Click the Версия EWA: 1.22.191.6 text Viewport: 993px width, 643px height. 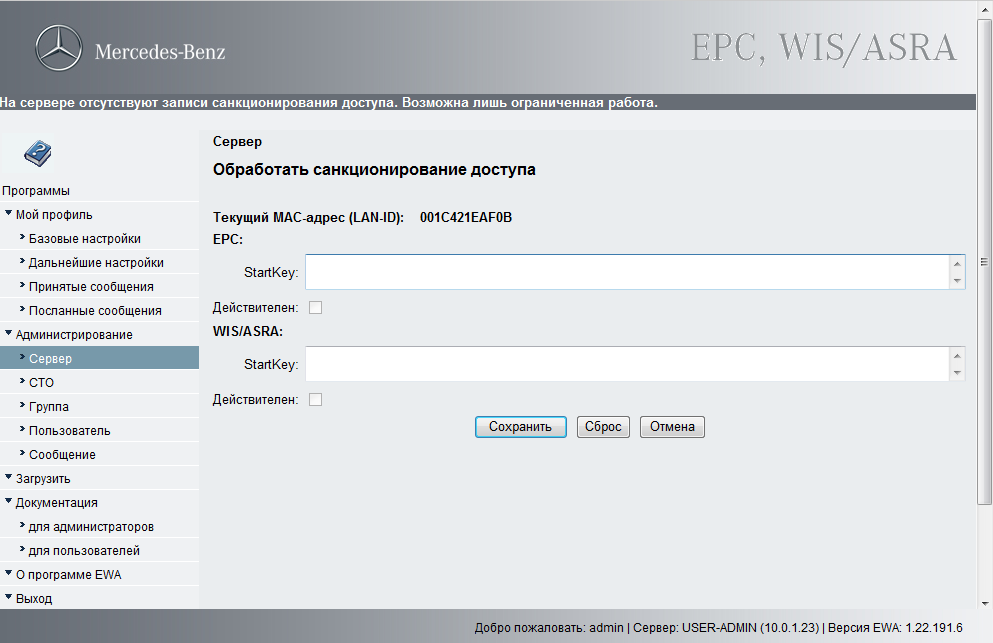895,628
